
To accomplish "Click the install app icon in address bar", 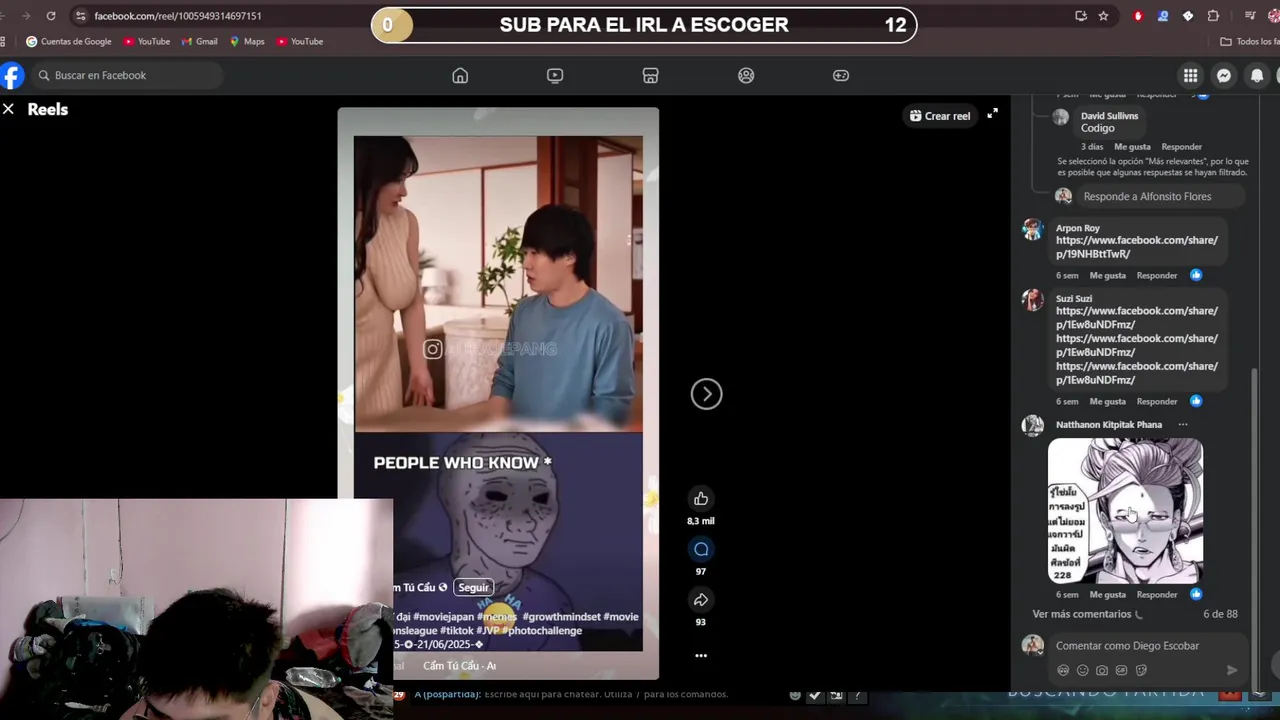I will [1081, 16].
